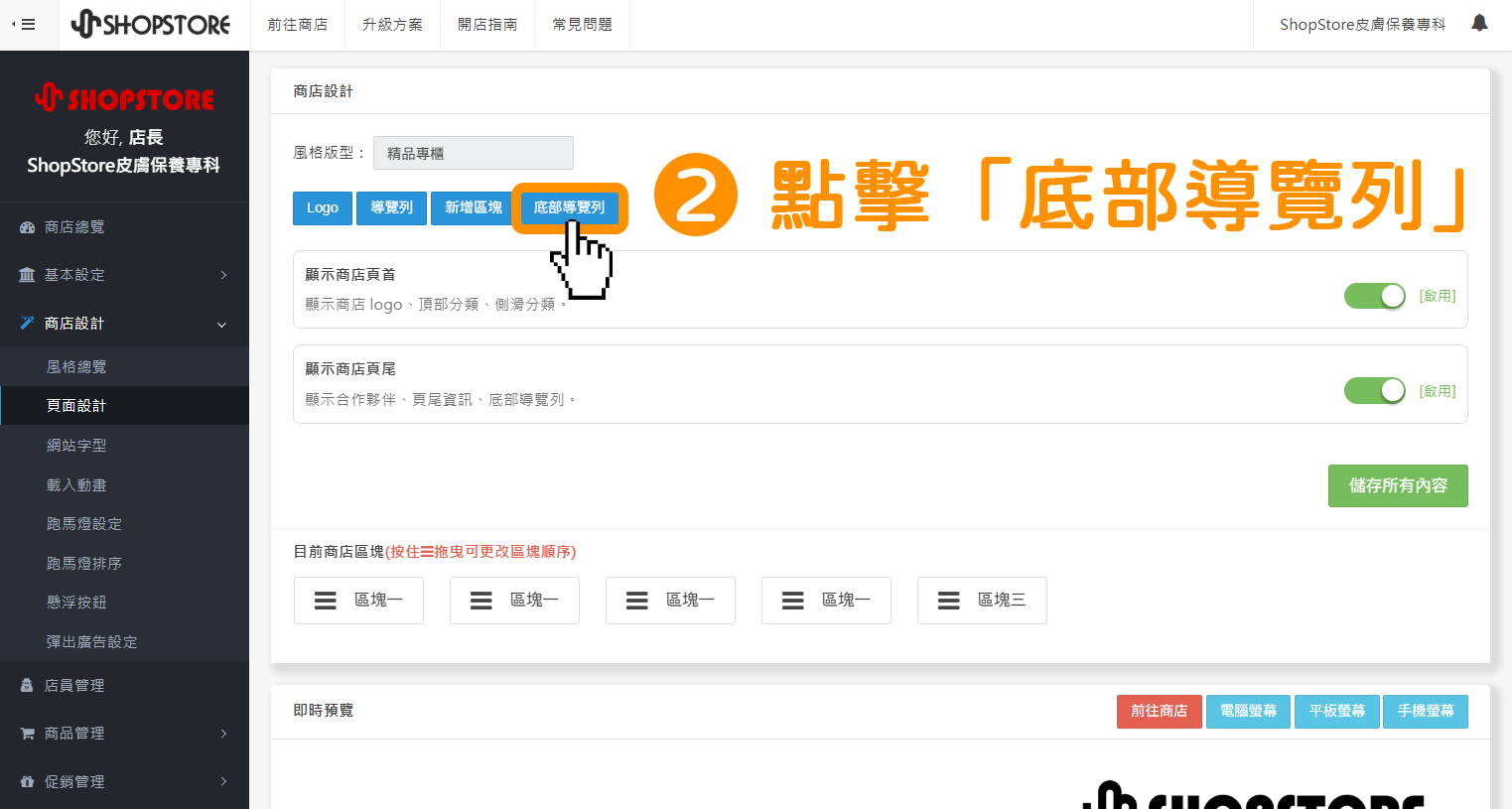
Task: Click the 底部導覽列 button
Action: pos(569,207)
